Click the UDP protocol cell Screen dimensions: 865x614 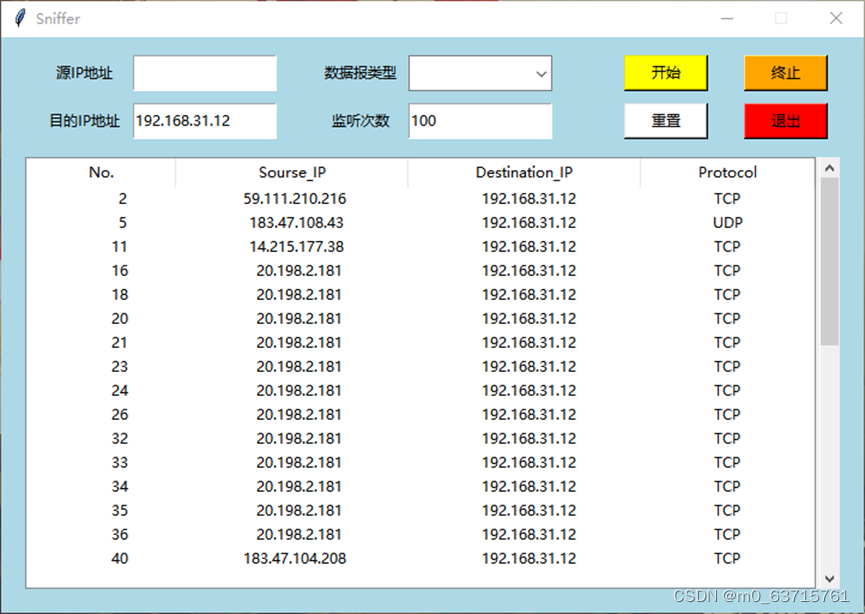coord(727,223)
